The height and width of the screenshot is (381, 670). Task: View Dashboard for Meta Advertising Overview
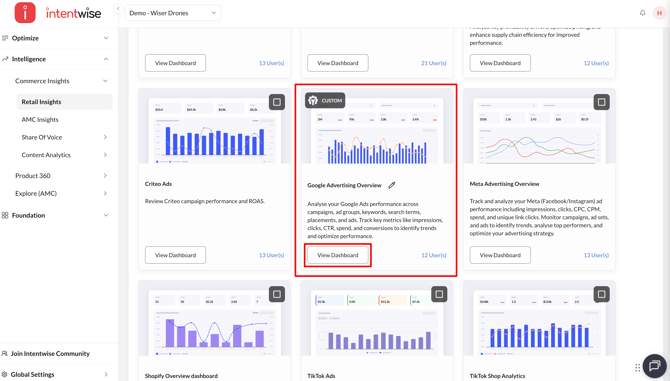click(x=500, y=255)
